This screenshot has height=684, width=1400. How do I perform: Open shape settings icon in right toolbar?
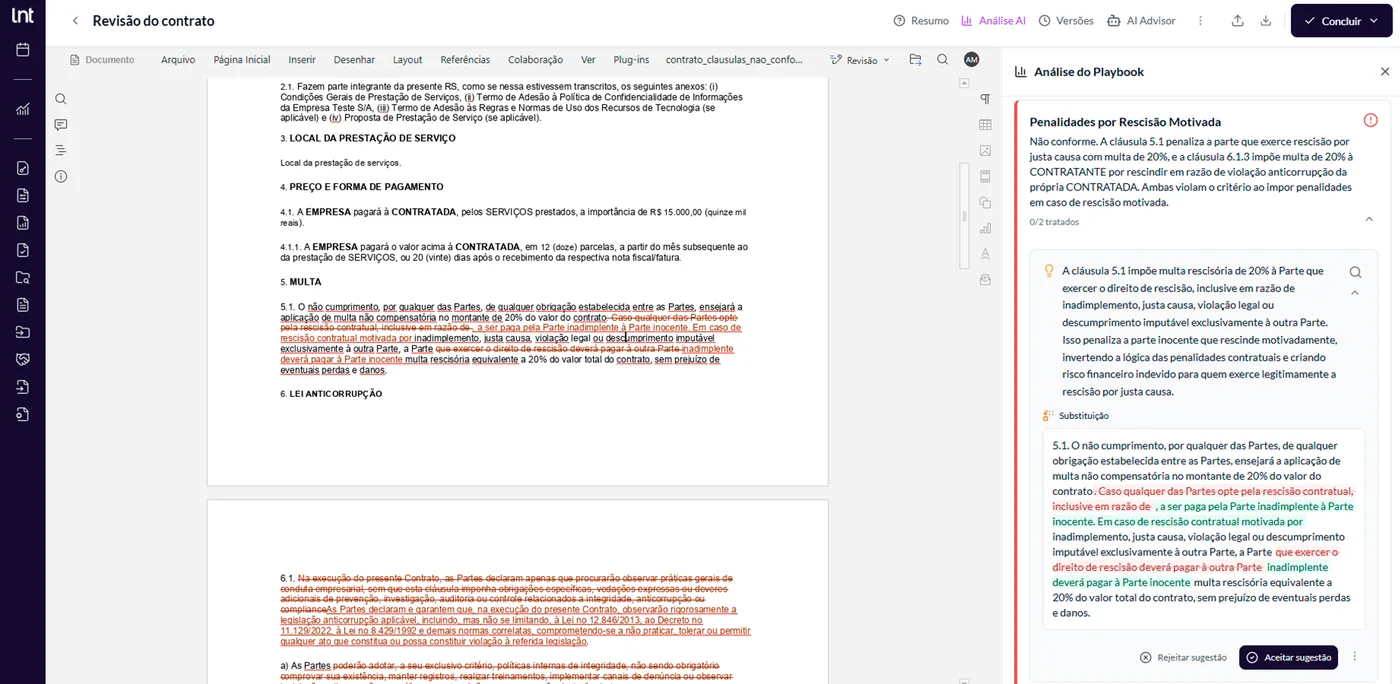coord(985,203)
